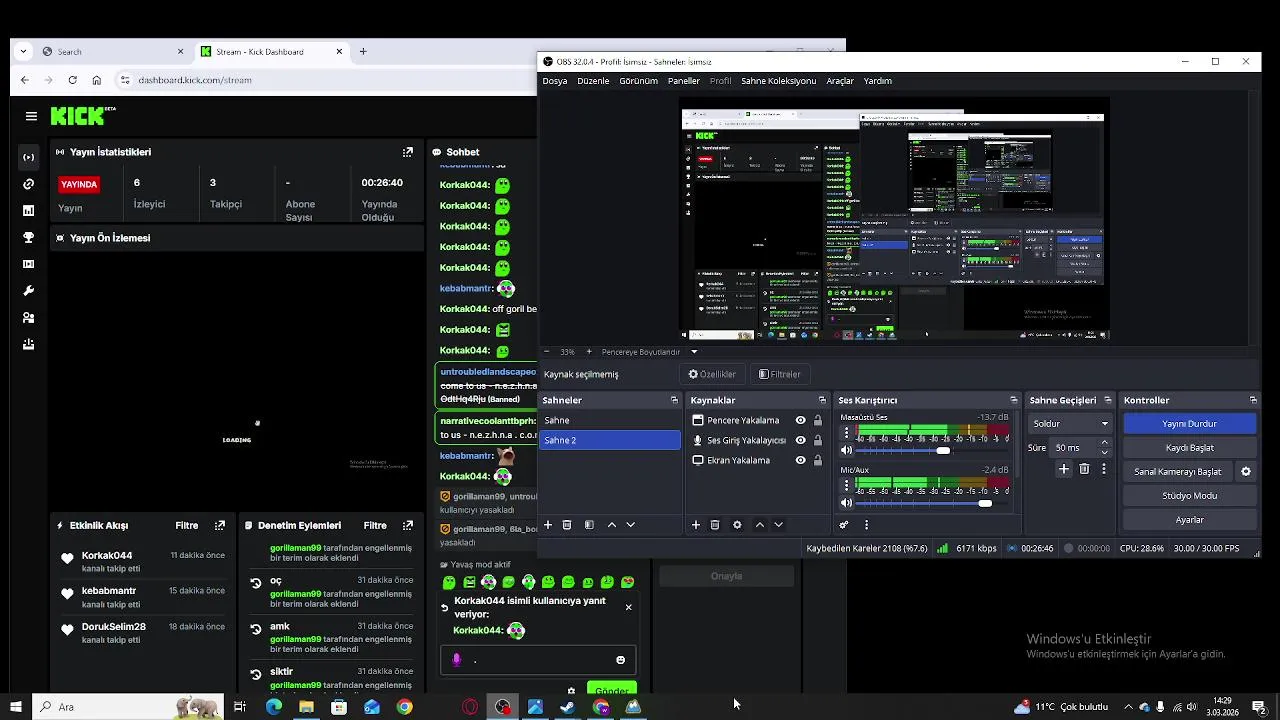Move selected source up in Kaynaklar

pyautogui.click(x=759, y=525)
